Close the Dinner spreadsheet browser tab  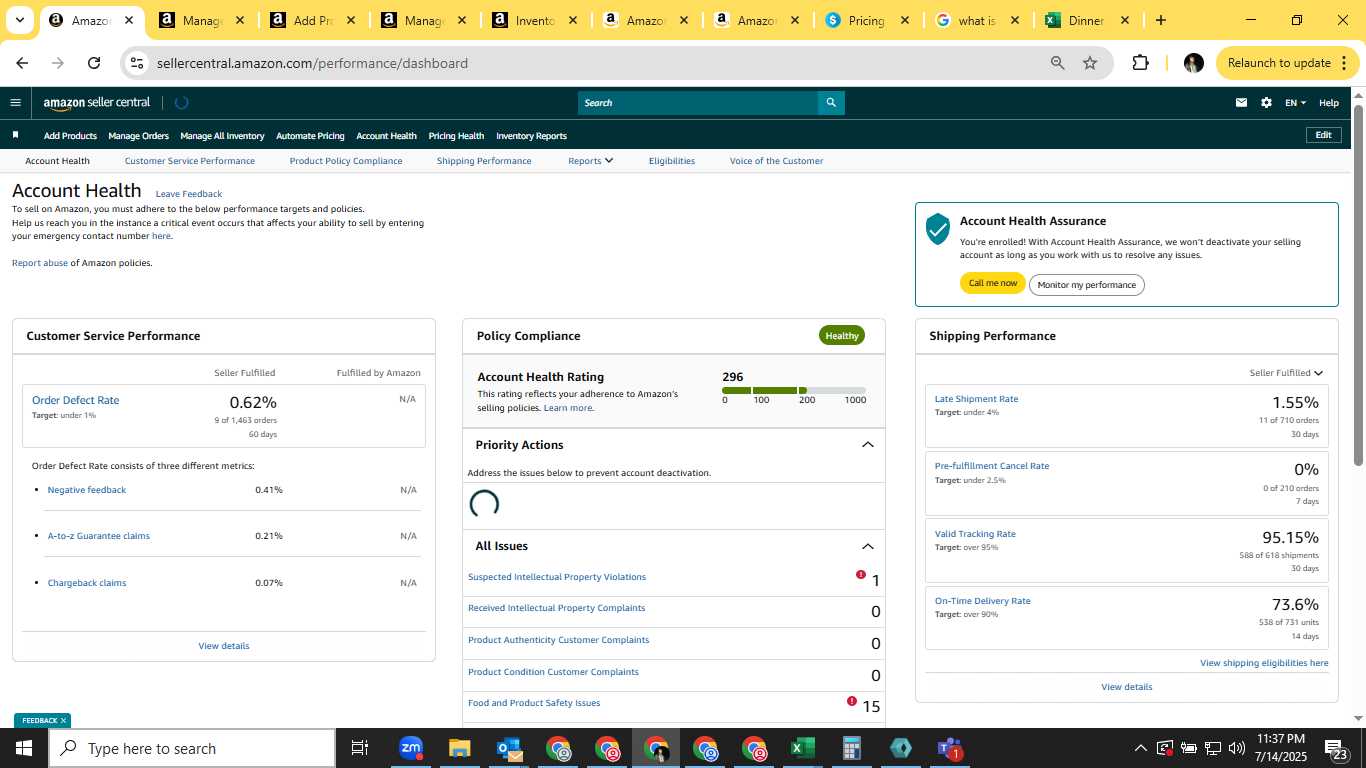tap(1124, 20)
